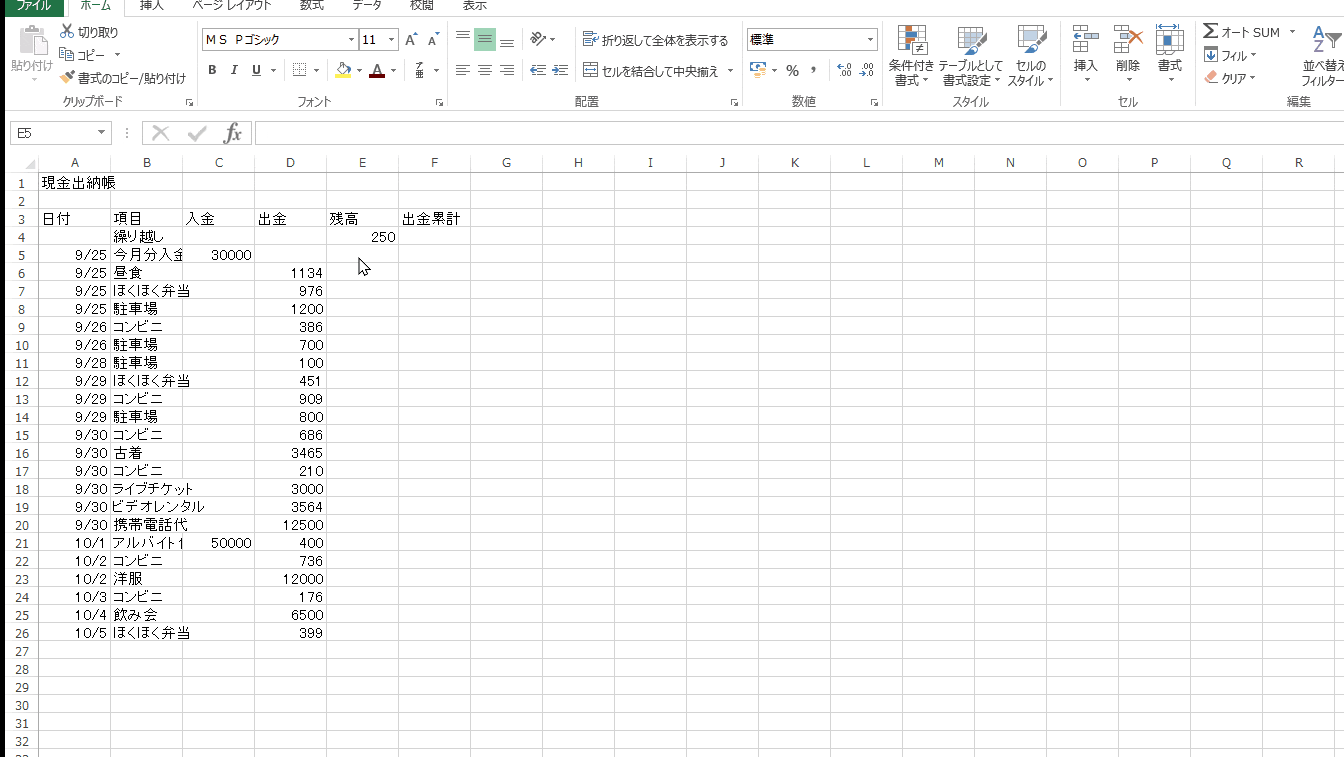
Task: Click the Cut (切り取り) scissors icon
Action: [x=67, y=32]
